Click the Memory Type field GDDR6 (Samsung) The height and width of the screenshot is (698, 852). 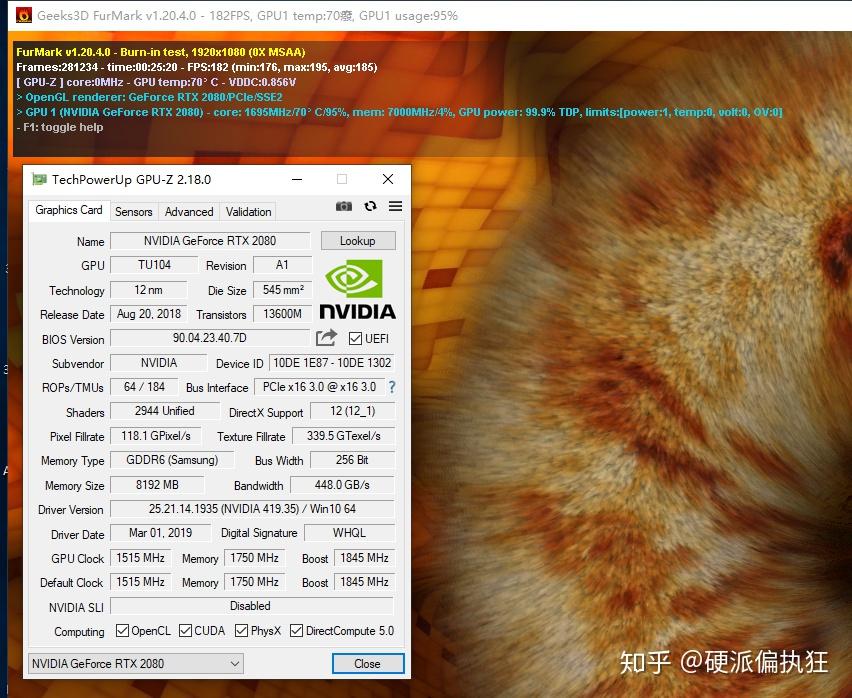172,460
